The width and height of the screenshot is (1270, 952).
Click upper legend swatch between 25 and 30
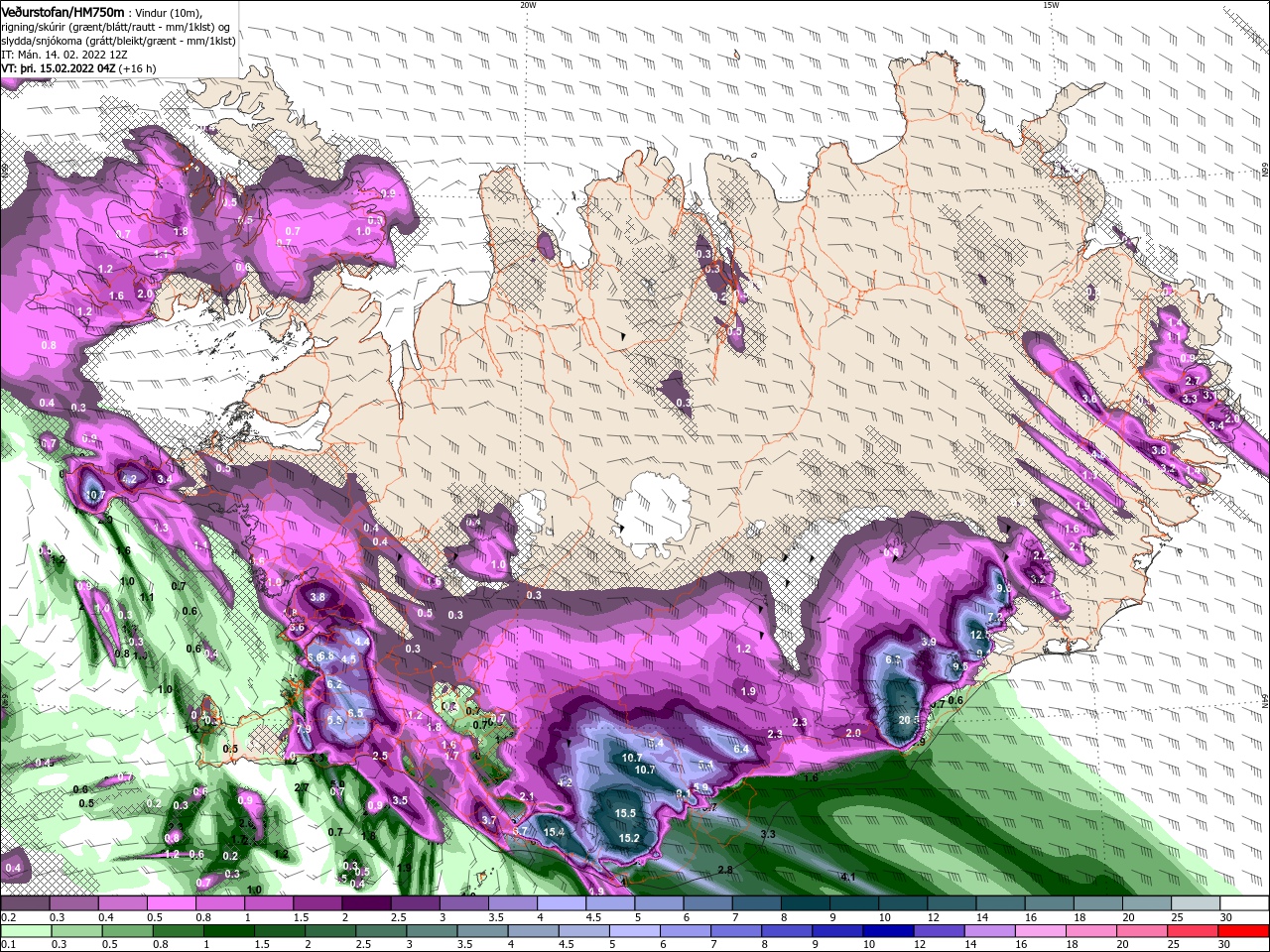pos(1196,903)
